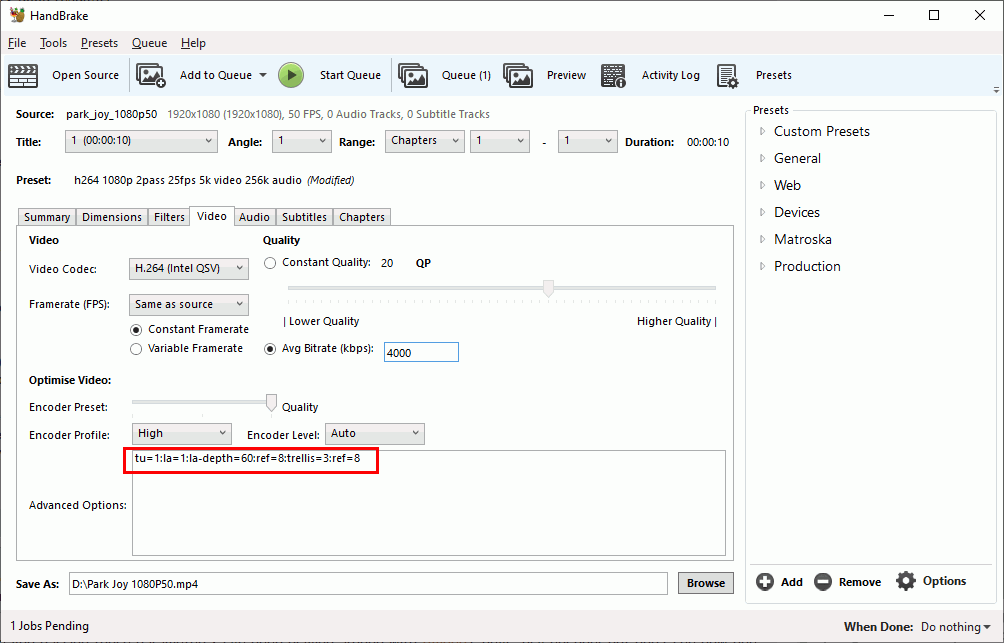Open the Encoder Profile dropdown
Screen dimensions: 1004x643
pyautogui.click(x=182, y=434)
